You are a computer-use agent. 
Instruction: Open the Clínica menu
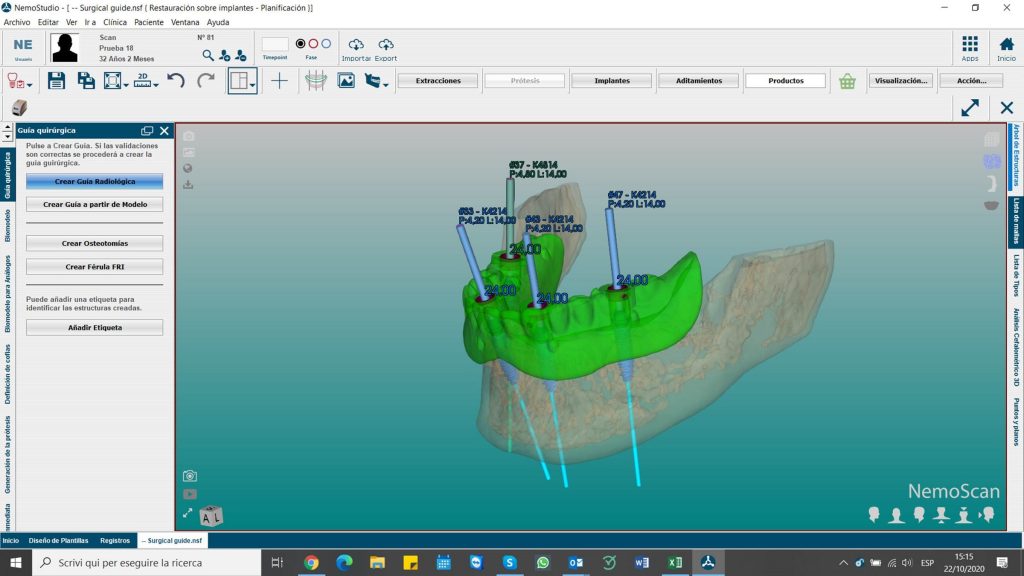click(x=115, y=22)
